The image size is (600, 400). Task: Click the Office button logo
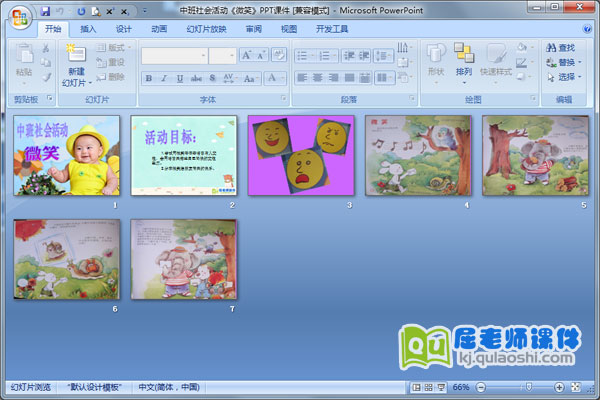[x=20, y=18]
